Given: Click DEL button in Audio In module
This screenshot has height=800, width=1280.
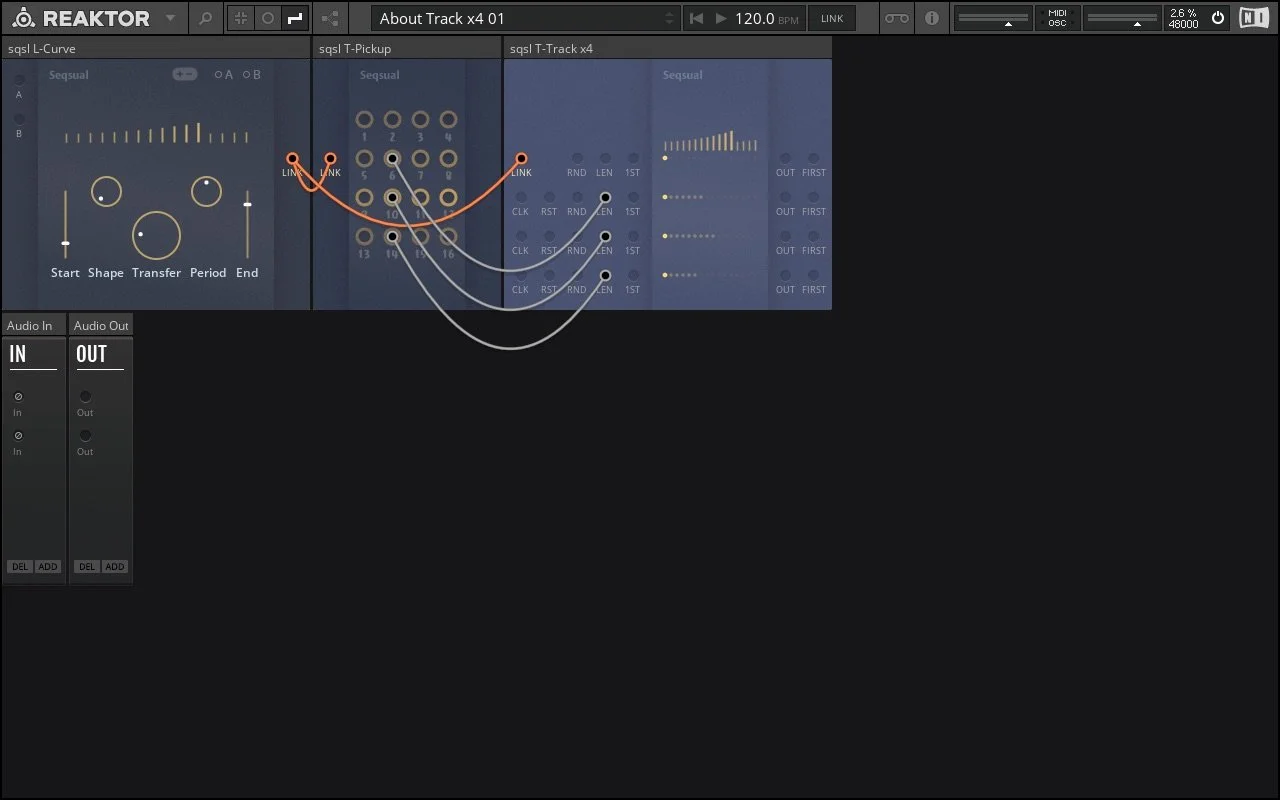Looking at the screenshot, I should [20, 567].
